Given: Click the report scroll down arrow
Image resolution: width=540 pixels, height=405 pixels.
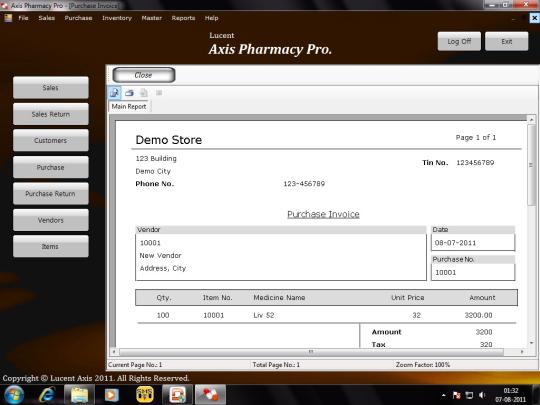Looking at the screenshot, I should [x=531, y=343].
